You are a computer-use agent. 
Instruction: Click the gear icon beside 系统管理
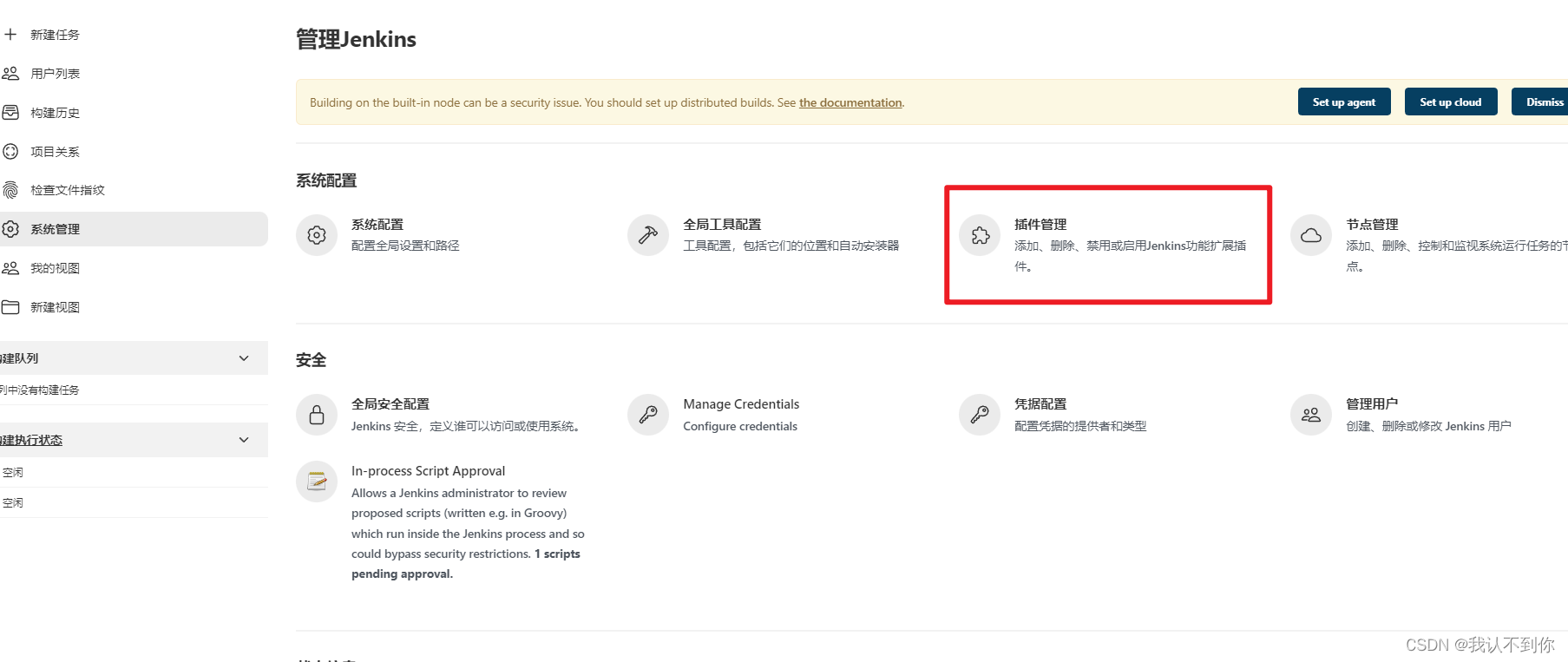pyautogui.click(x=10, y=229)
